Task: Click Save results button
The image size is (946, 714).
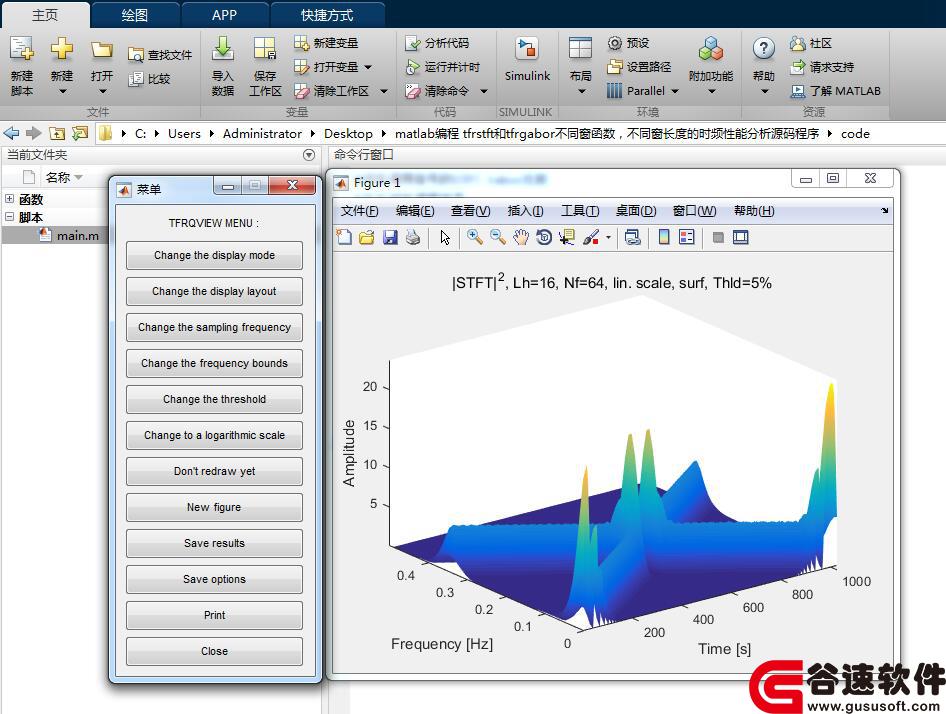Action: pos(214,543)
